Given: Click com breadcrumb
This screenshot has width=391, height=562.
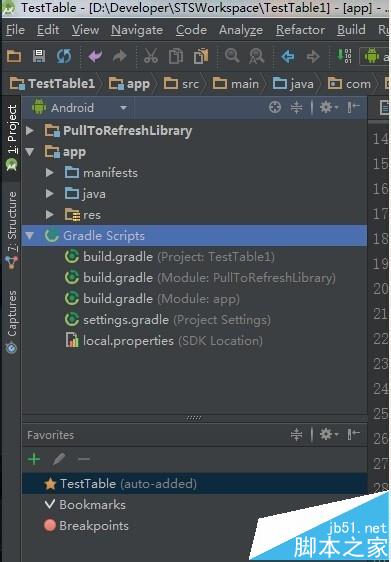Looking at the screenshot, I should tap(349, 84).
